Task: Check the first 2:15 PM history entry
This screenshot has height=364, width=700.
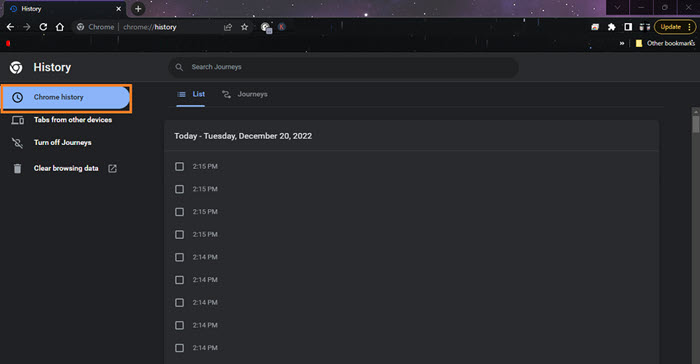Action: (x=179, y=167)
